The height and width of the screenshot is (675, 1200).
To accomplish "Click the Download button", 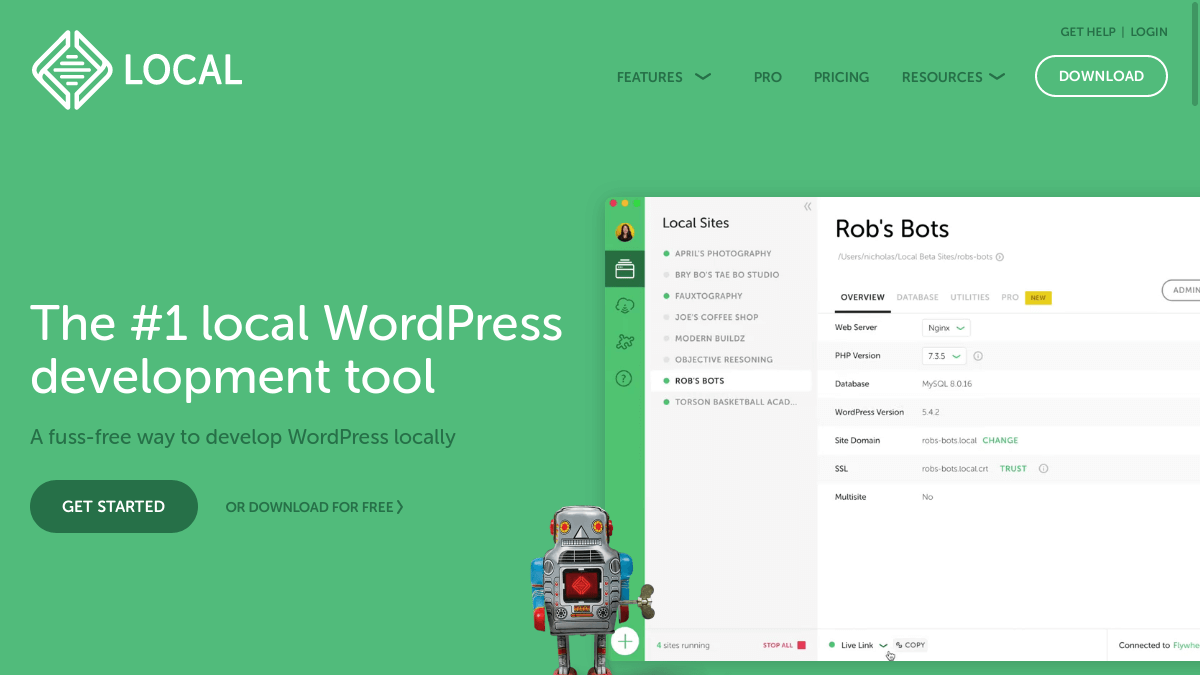I will (x=1101, y=76).
